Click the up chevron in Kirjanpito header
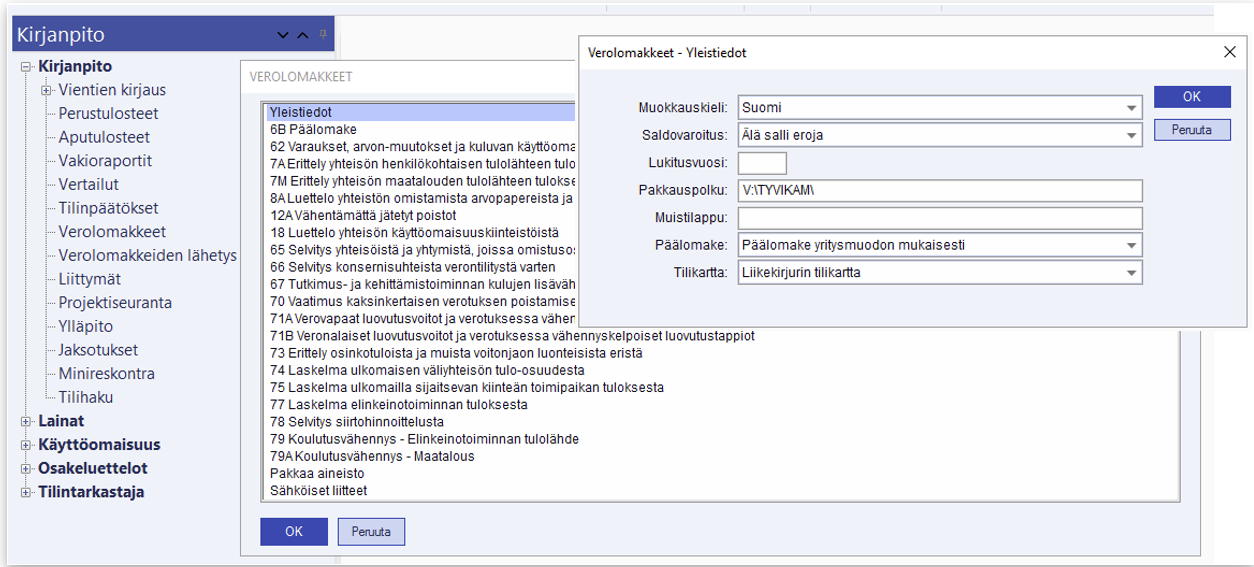This screenshot has height=567, width=1254. pyautogui.click(x=303, y=36)
